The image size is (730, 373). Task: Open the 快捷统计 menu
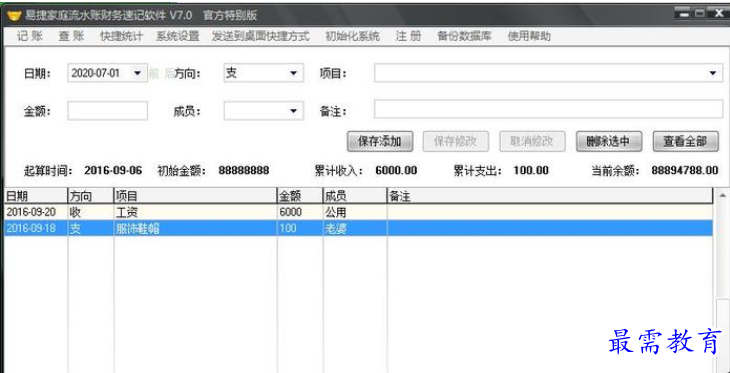pos(122,36)
